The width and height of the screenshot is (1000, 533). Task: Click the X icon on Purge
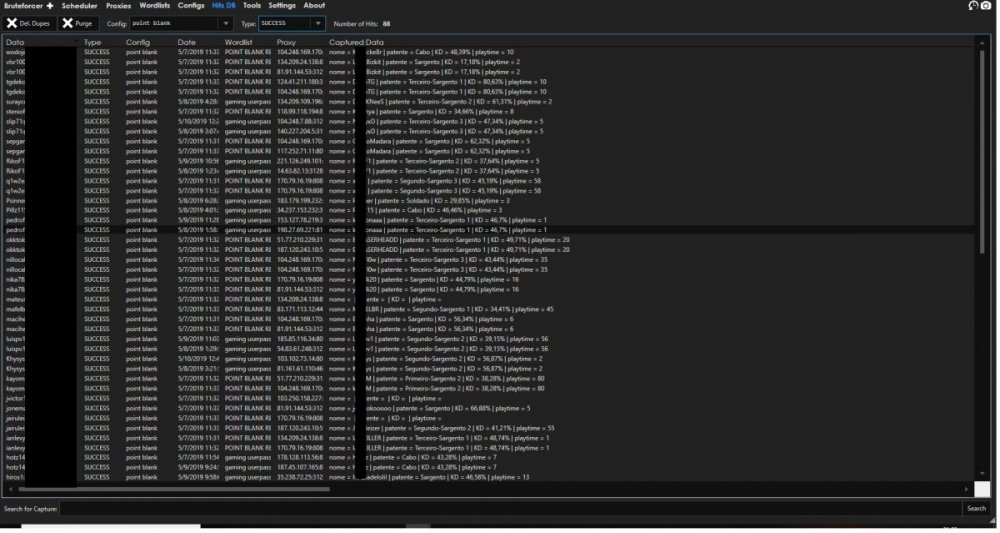pos(67,24)
